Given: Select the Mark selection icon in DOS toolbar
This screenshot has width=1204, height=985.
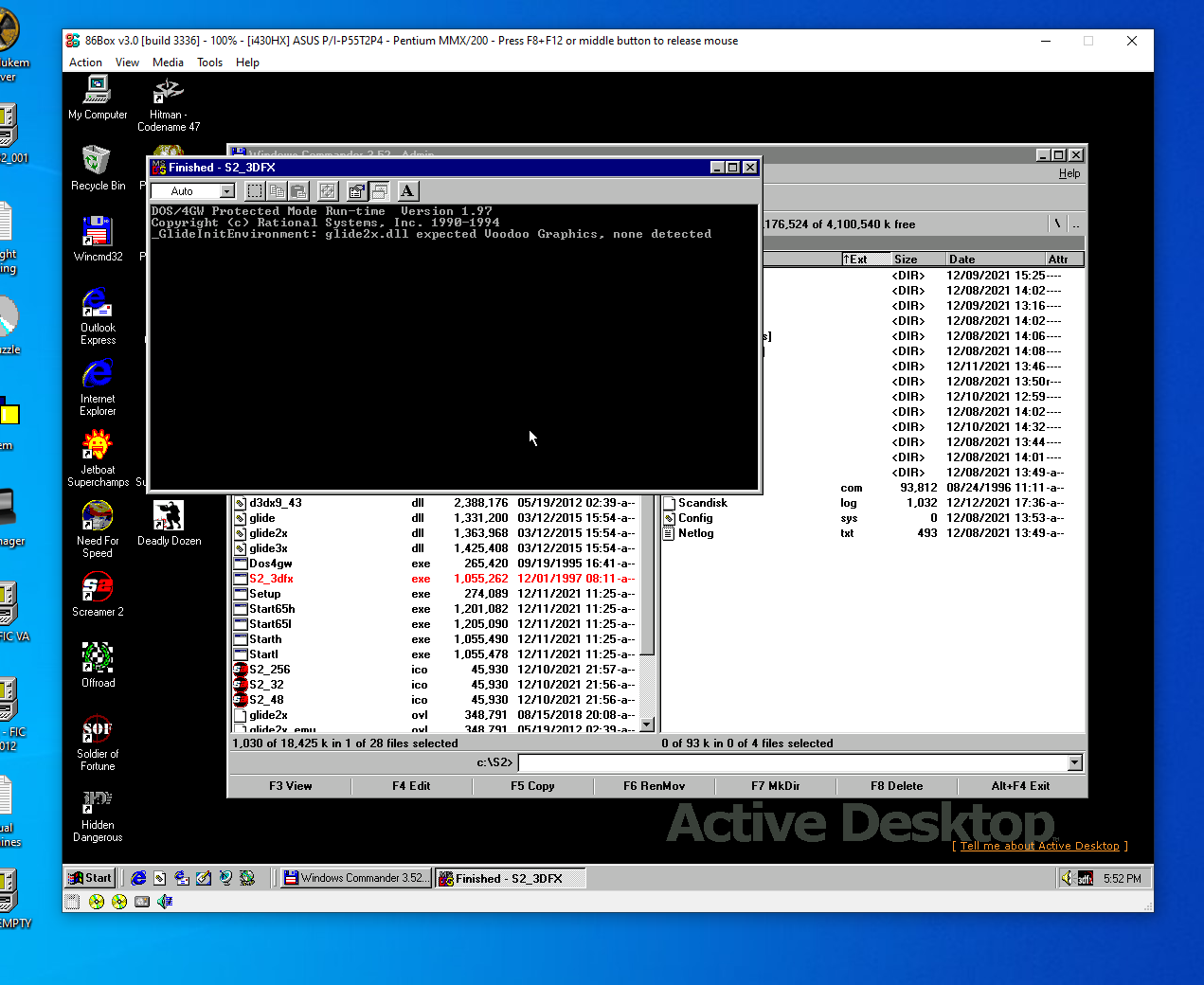Looking at the screenshot, I should click(255, 190).
